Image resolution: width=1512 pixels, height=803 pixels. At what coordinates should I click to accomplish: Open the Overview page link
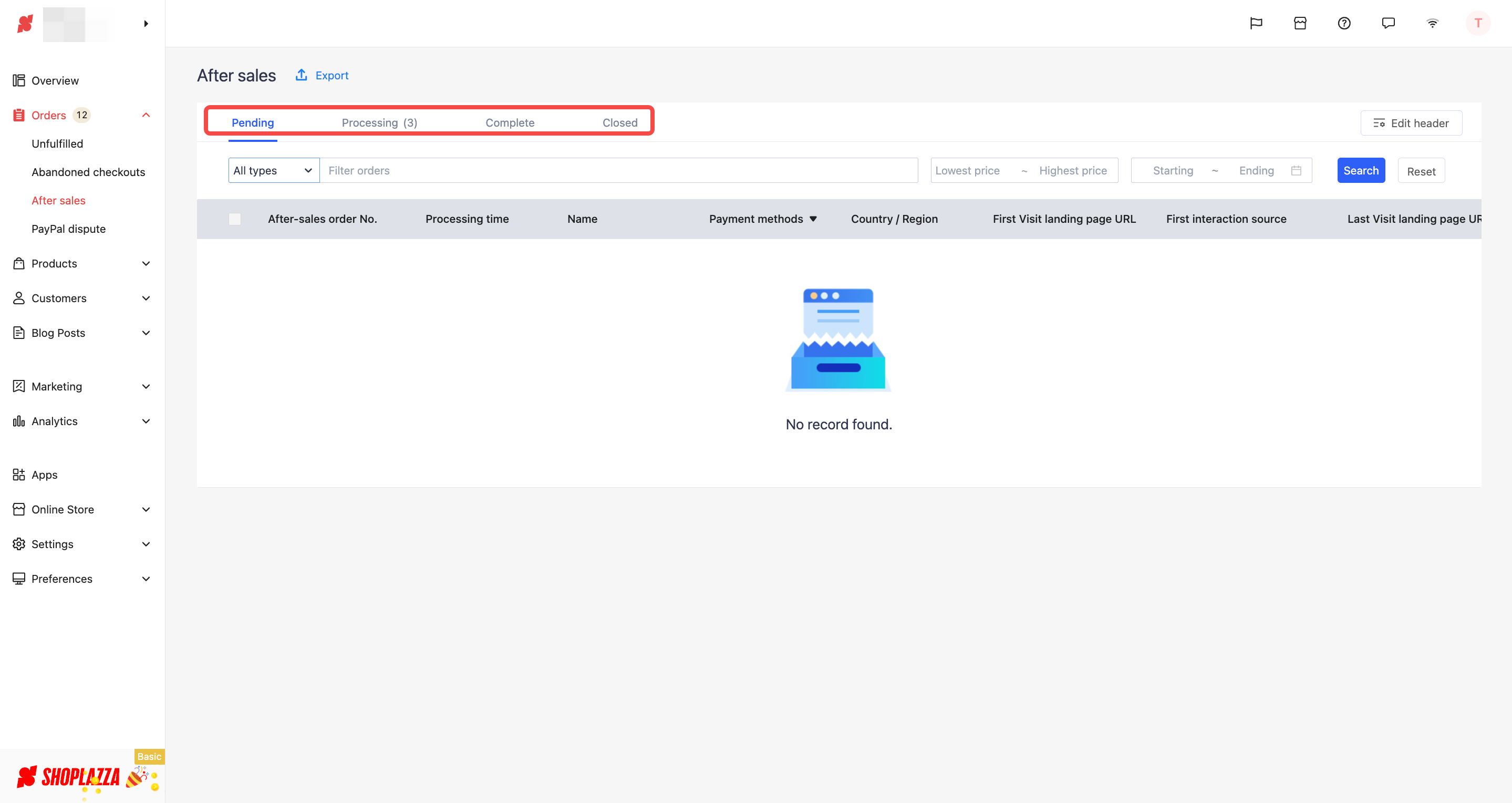pos(55,80)
